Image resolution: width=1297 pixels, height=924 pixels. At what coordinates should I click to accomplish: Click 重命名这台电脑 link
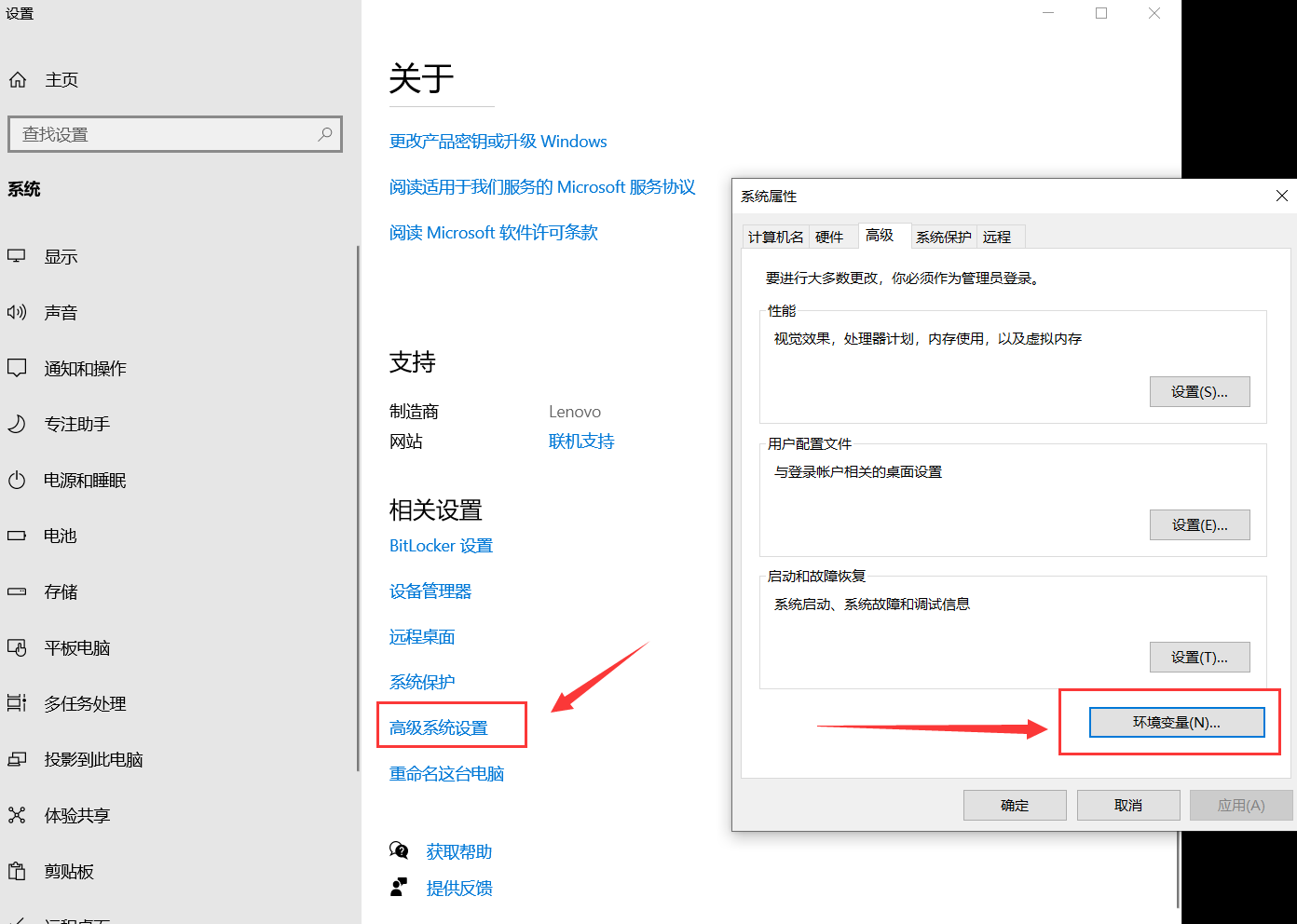pos(446,774)
